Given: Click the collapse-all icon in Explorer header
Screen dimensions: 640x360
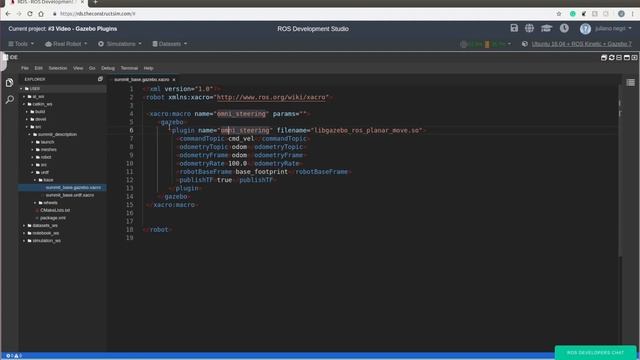Looking at the screenshot, I should point(100,79).
